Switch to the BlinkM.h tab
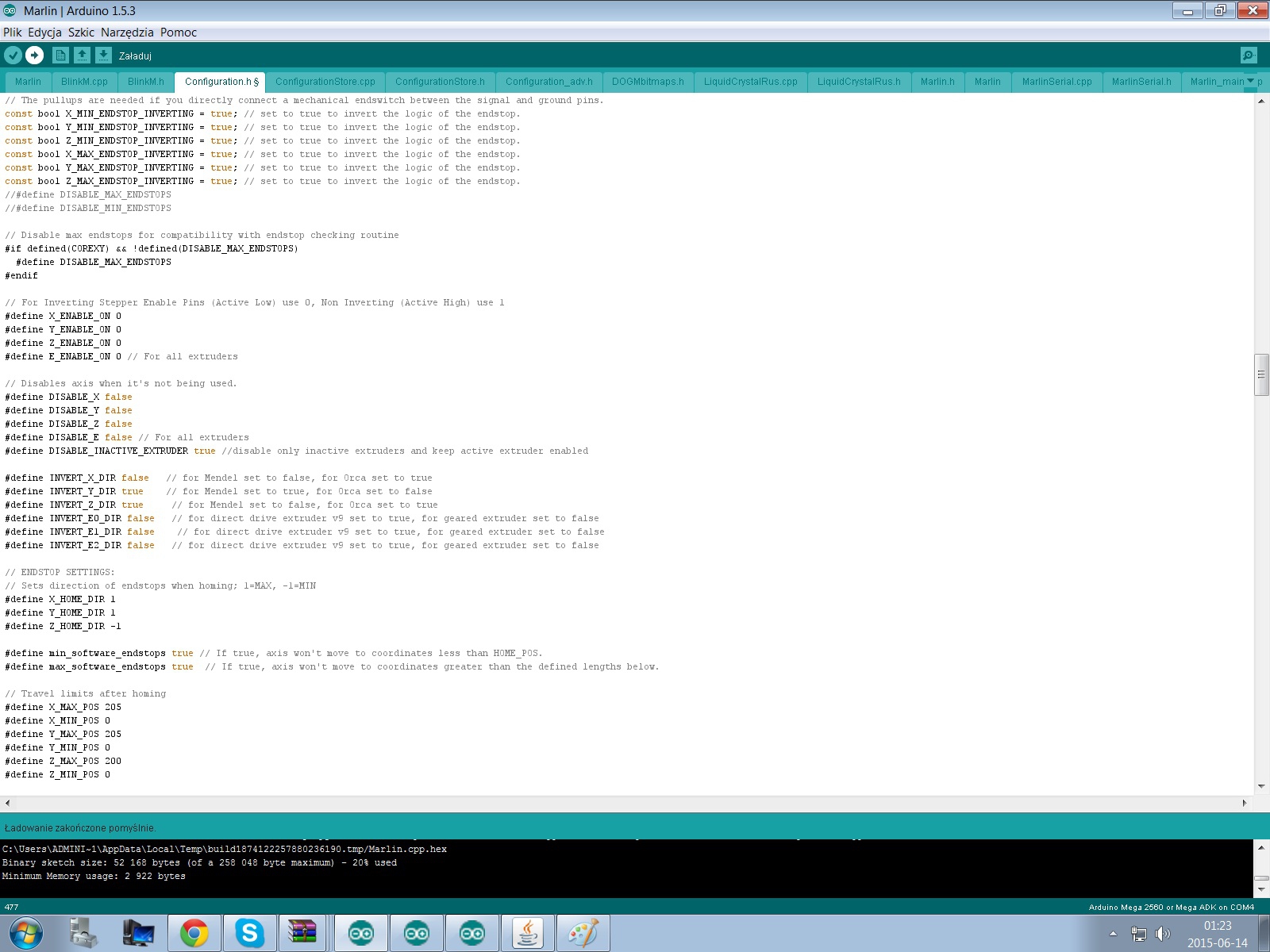The height and width of the screenshot is (952, 1270). click(x=146, y=82)
